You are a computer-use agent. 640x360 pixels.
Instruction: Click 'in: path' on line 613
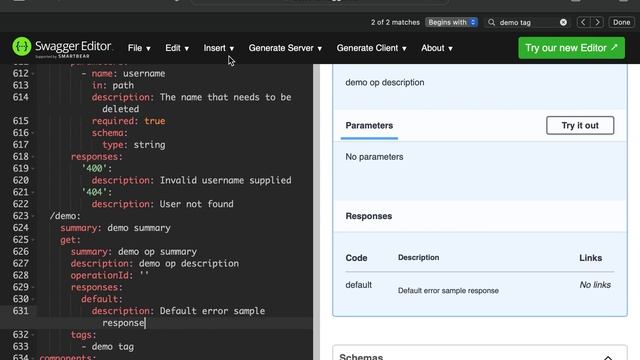pyautogui.click(x=113, y=85)
